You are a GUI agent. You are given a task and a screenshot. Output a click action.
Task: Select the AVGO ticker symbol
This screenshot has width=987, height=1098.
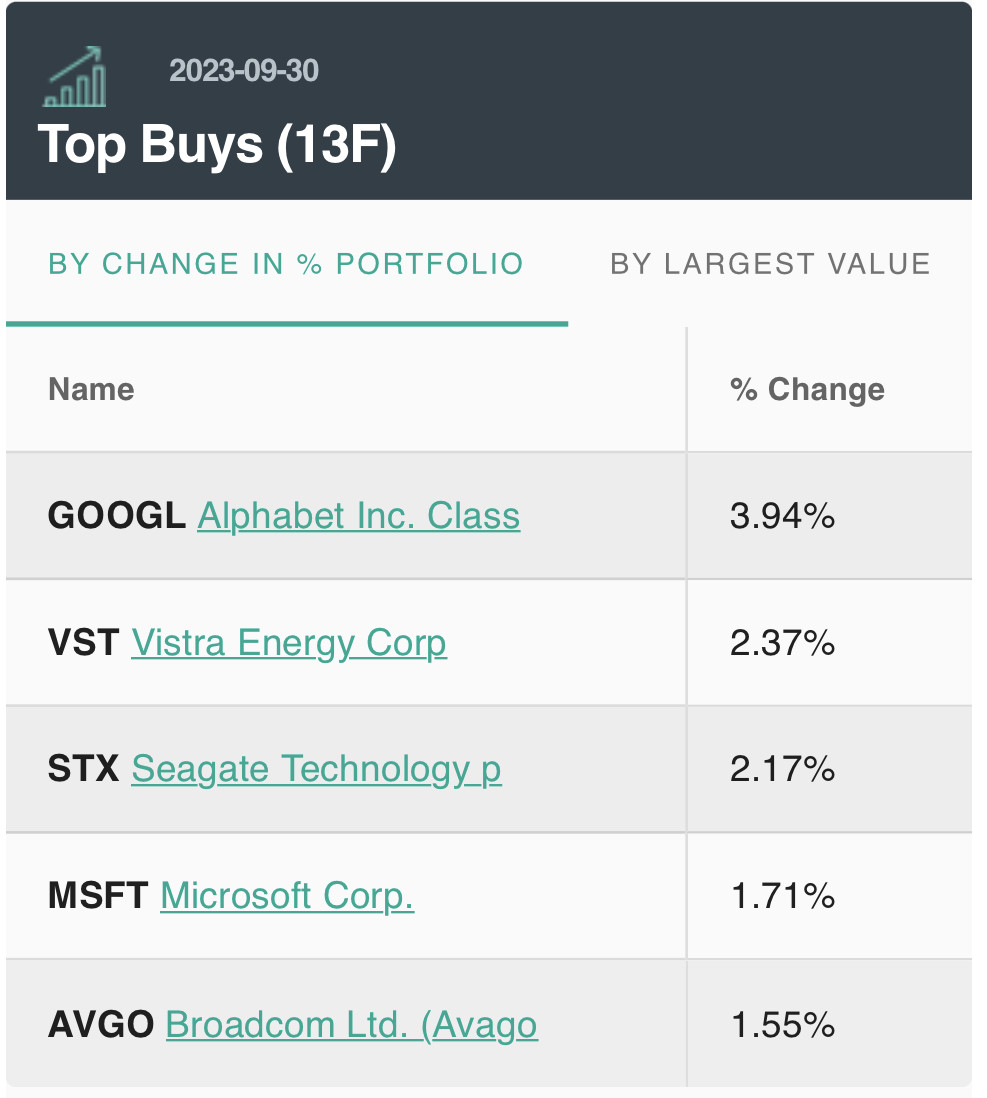[x=101, y=1025]
